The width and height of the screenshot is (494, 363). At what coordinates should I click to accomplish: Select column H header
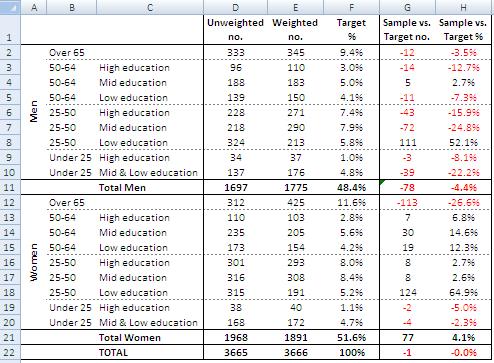coord(463,7)
